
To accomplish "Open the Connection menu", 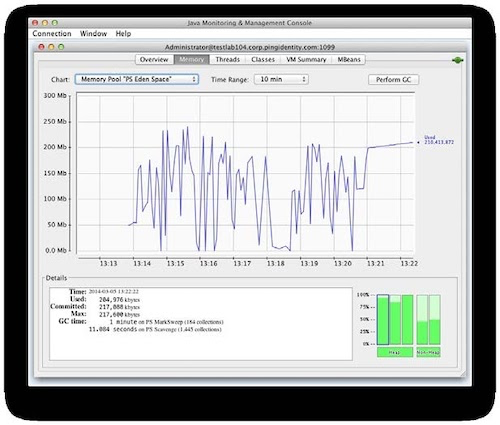I will pyautogui.click(x=52, y=34).
